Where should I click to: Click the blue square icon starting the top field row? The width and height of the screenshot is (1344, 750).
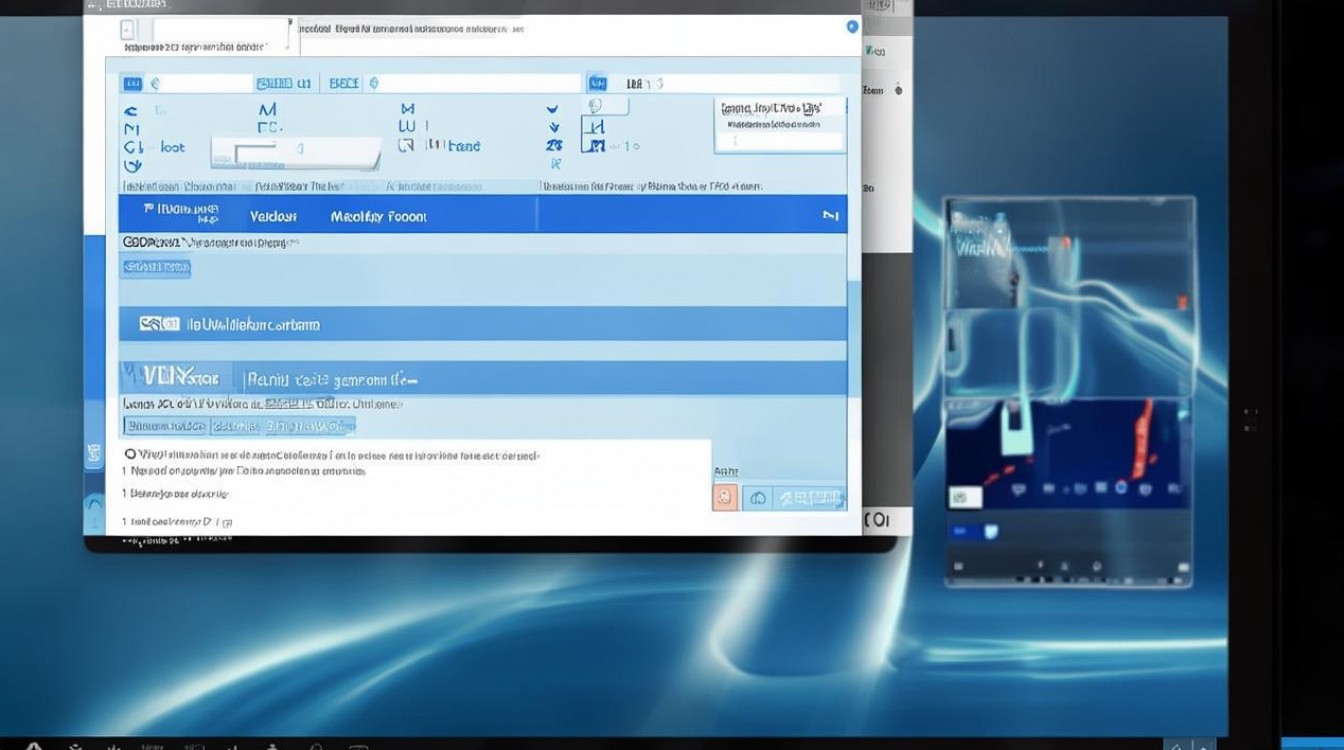[132, 84]
